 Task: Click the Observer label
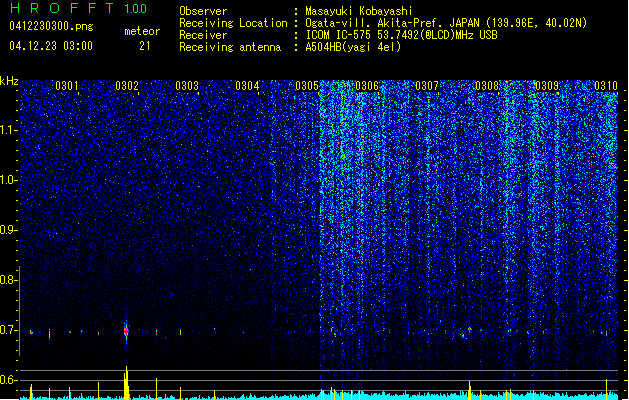203,11
